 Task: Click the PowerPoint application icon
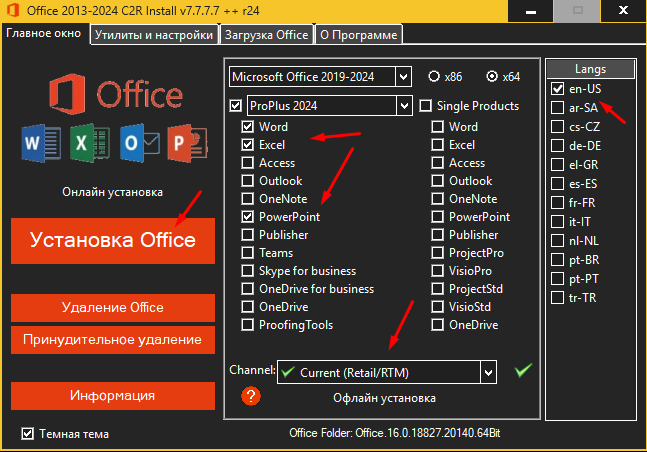click(x=188, y=143)
